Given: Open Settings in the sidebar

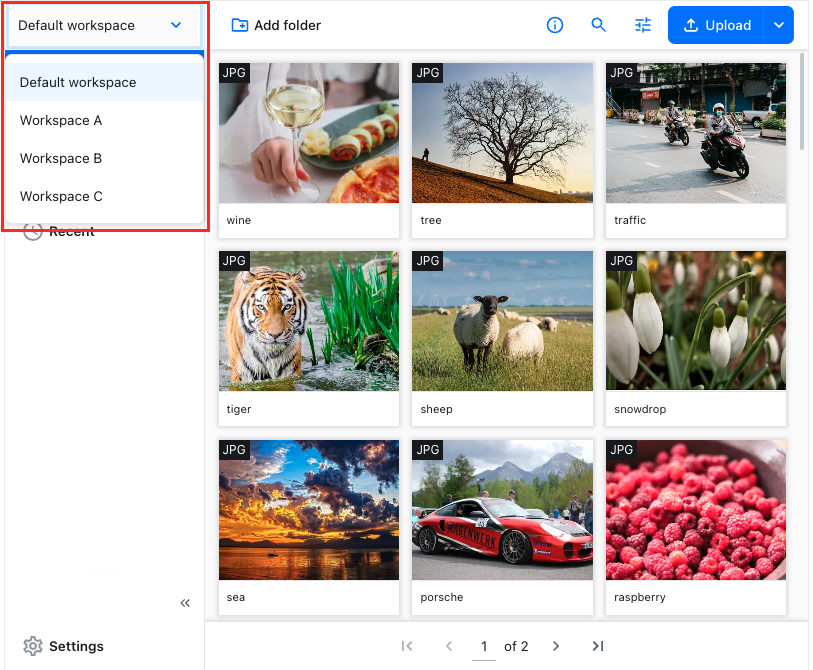Looking at the screenshot, I should 64,646.
